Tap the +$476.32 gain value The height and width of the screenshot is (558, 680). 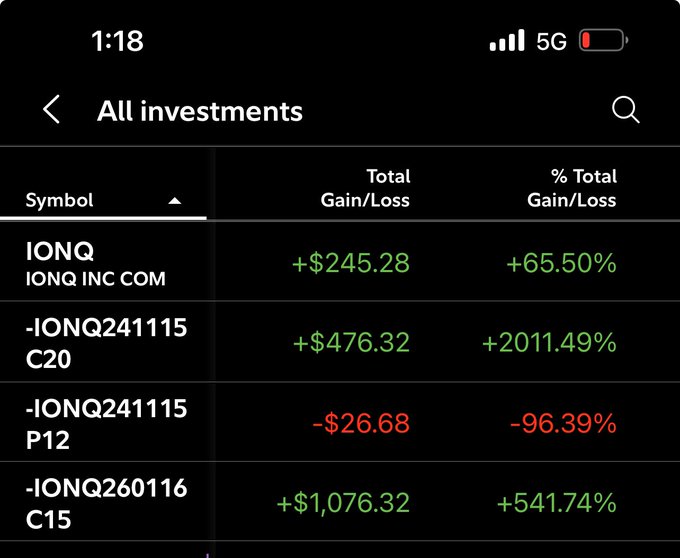351,343
